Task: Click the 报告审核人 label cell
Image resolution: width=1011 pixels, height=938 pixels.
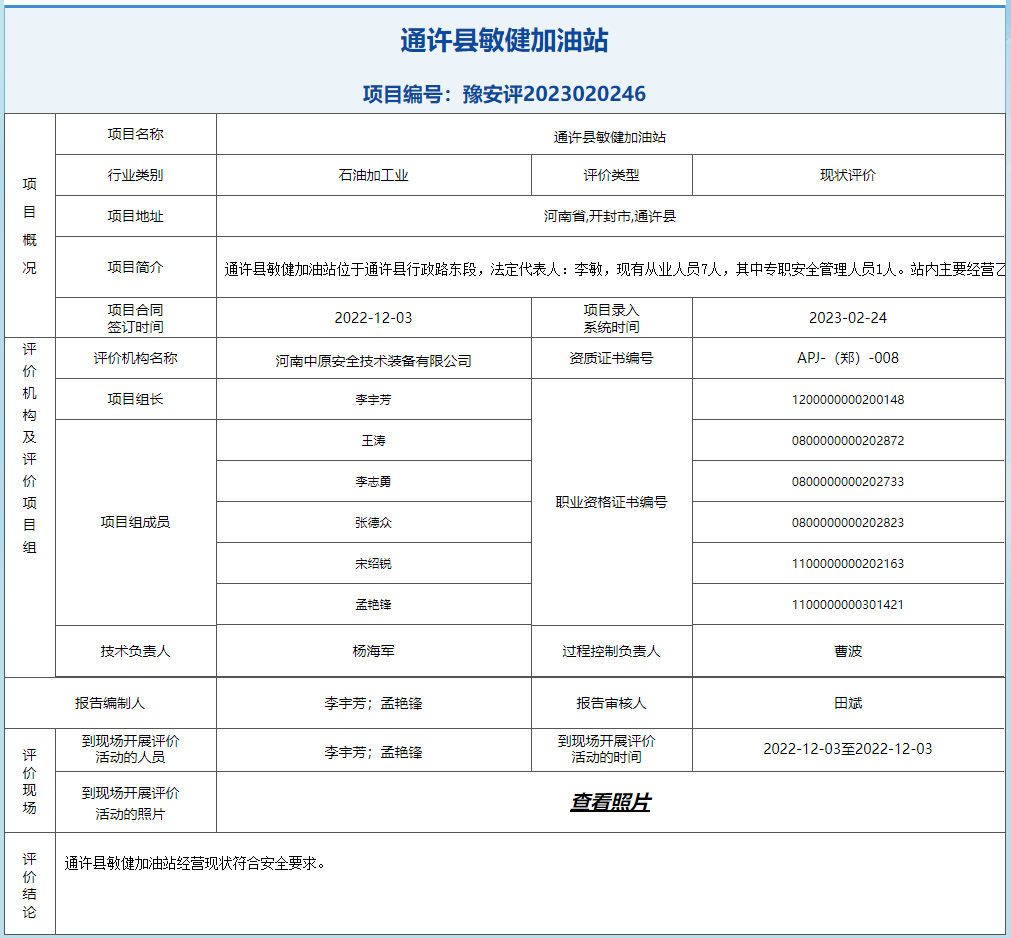Action: pyautogui.click(x=611, y=703)
